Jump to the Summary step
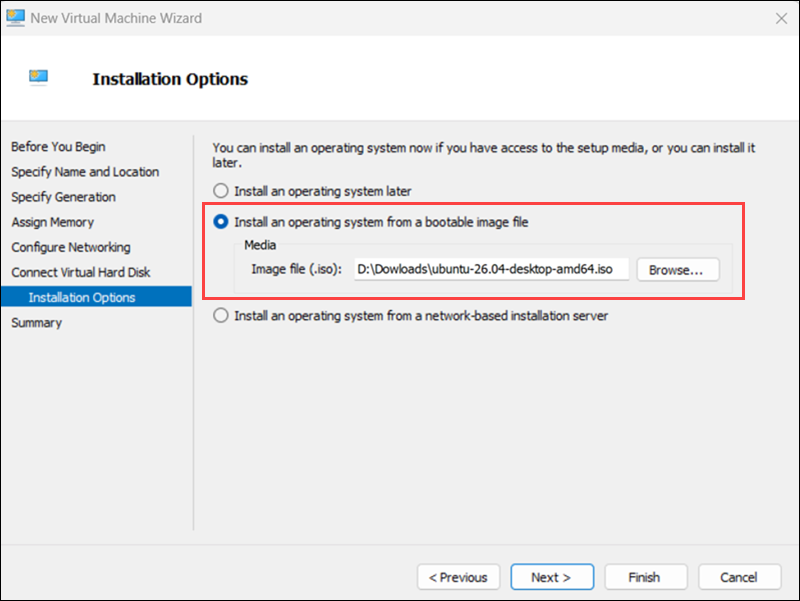The image size is (800, 601). click(36, 322)
